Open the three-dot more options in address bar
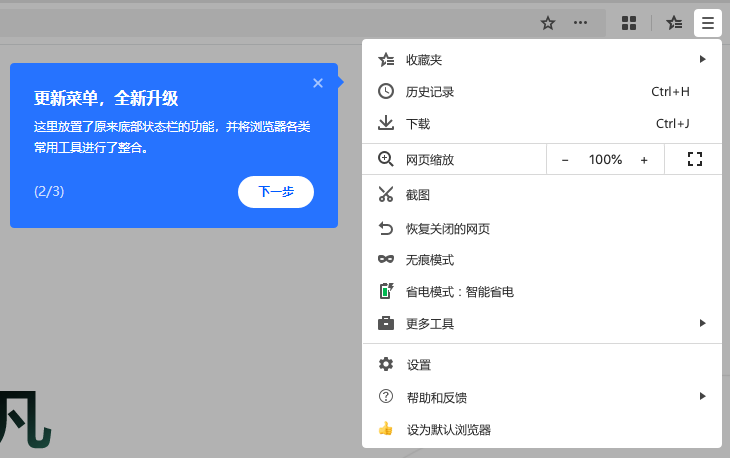This screenshot has width=730, height=458. coord(580,22)
